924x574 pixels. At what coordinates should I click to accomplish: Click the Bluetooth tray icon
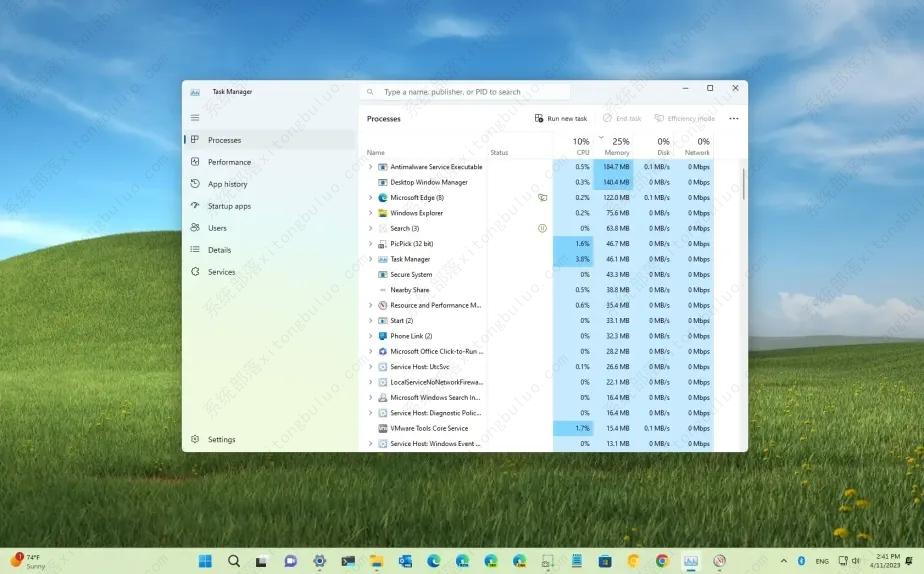[801, 560]
